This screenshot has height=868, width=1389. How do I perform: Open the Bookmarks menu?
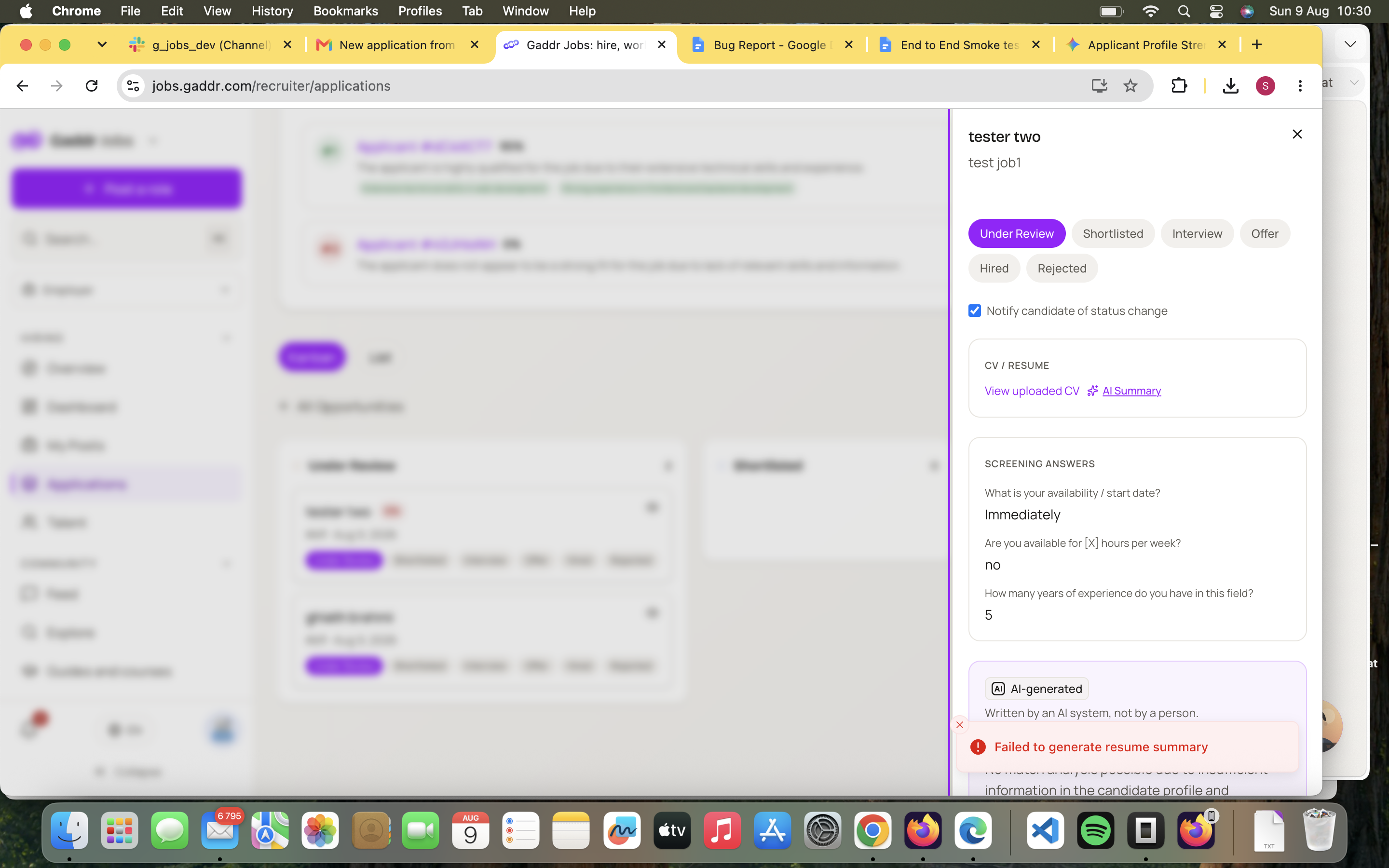point(345,11)
